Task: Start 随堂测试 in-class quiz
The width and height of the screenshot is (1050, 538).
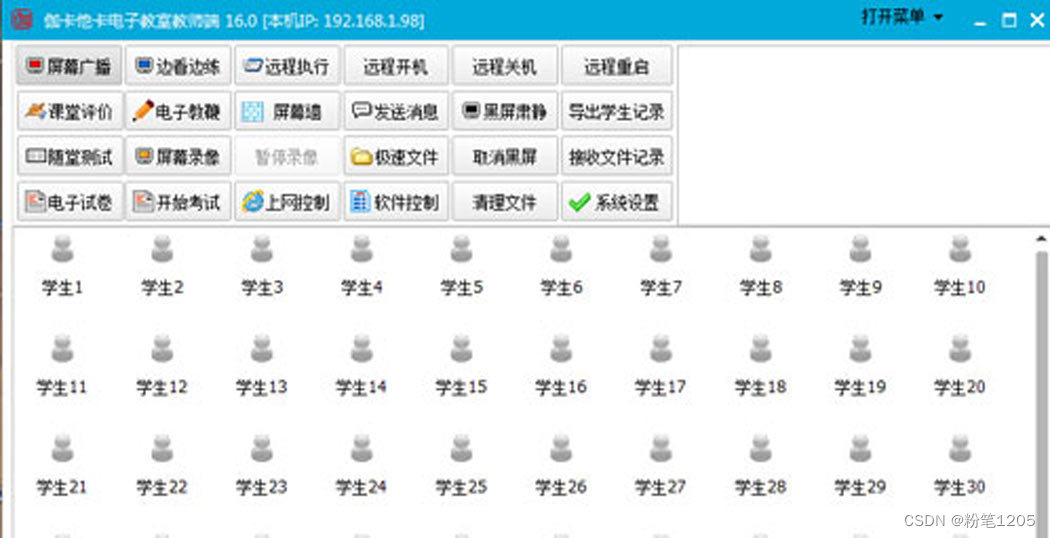Action: 70,156
